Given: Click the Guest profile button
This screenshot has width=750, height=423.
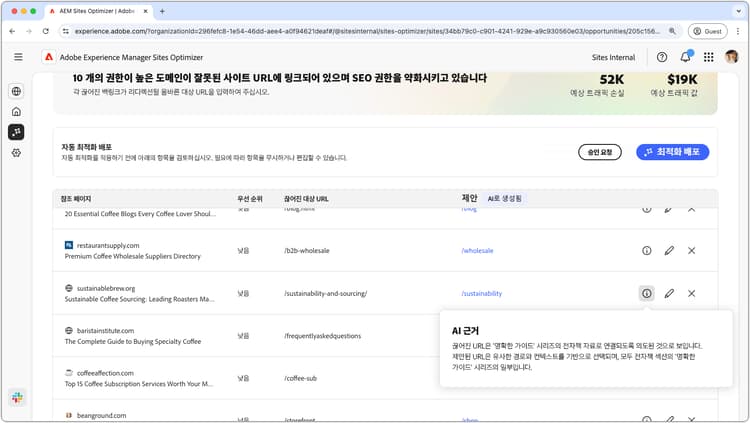Looking at the screenshot, I should pyautogui.click(x=707, y=31).
